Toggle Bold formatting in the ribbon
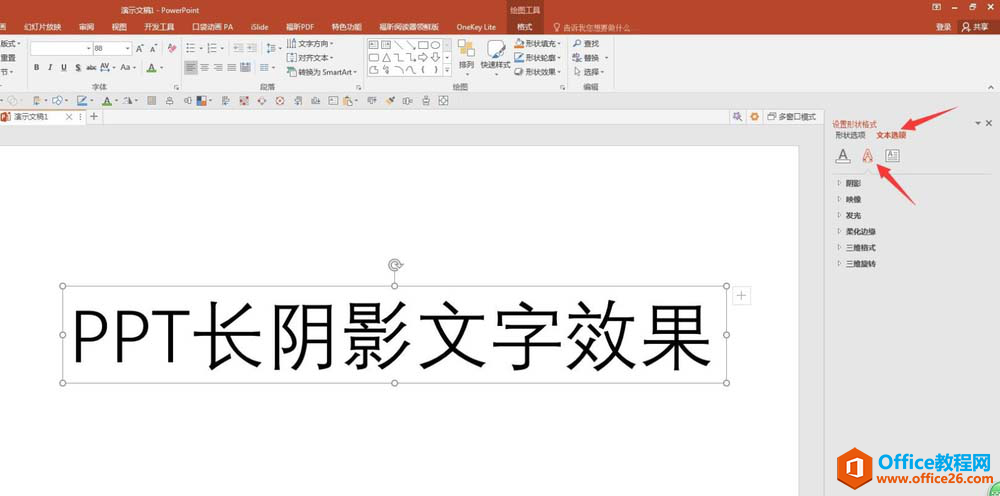1000x496 pixels. (x=36, y=68)
